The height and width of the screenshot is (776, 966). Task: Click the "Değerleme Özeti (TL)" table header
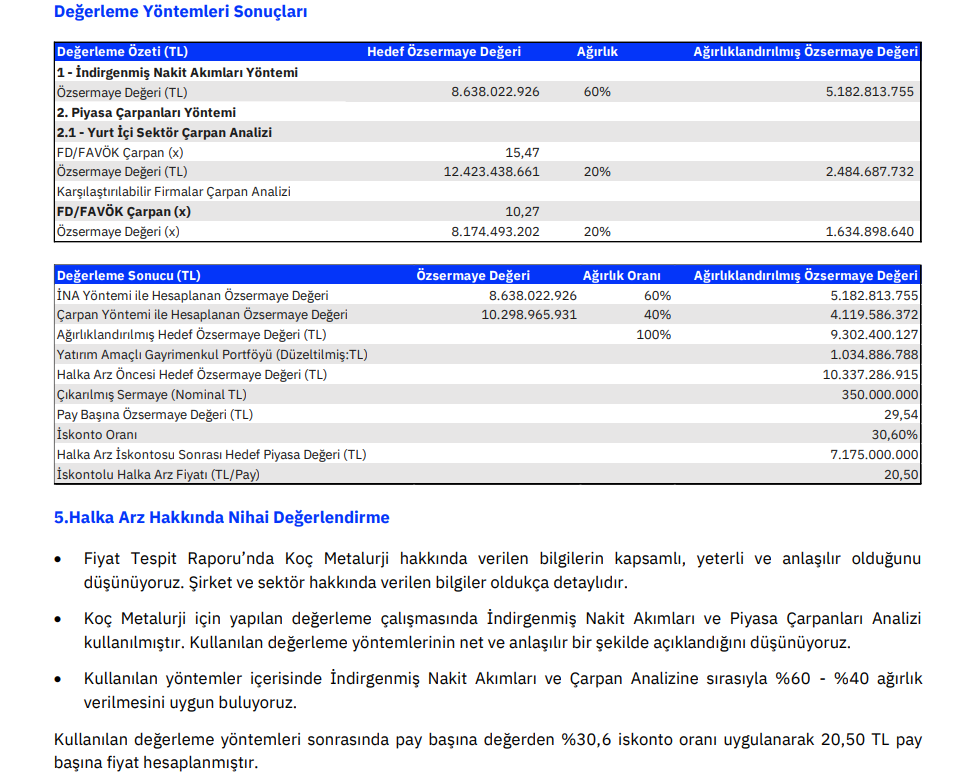pyautogui.click(x=122, y=52)
